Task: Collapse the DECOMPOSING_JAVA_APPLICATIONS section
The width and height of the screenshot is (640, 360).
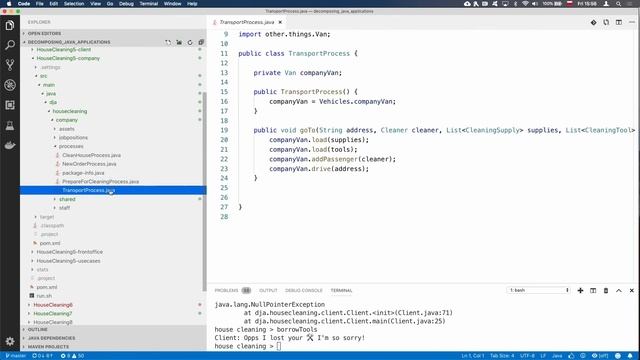Action: [x=69, y=42]
